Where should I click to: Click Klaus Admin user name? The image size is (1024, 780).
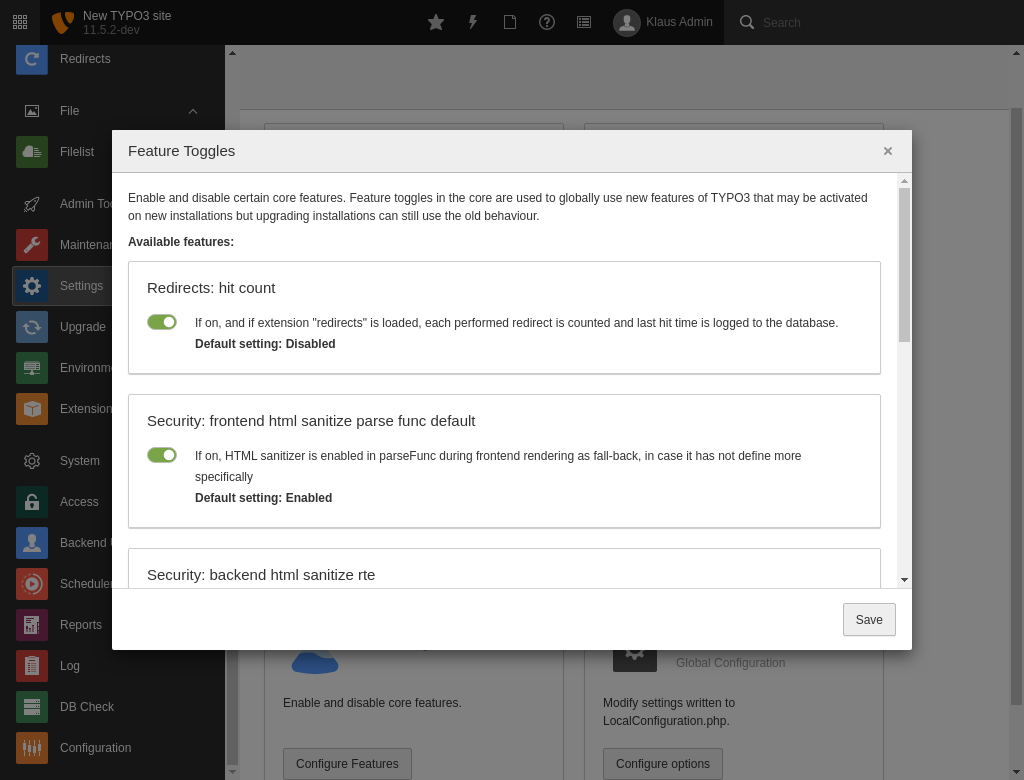(x=679, y=22)
